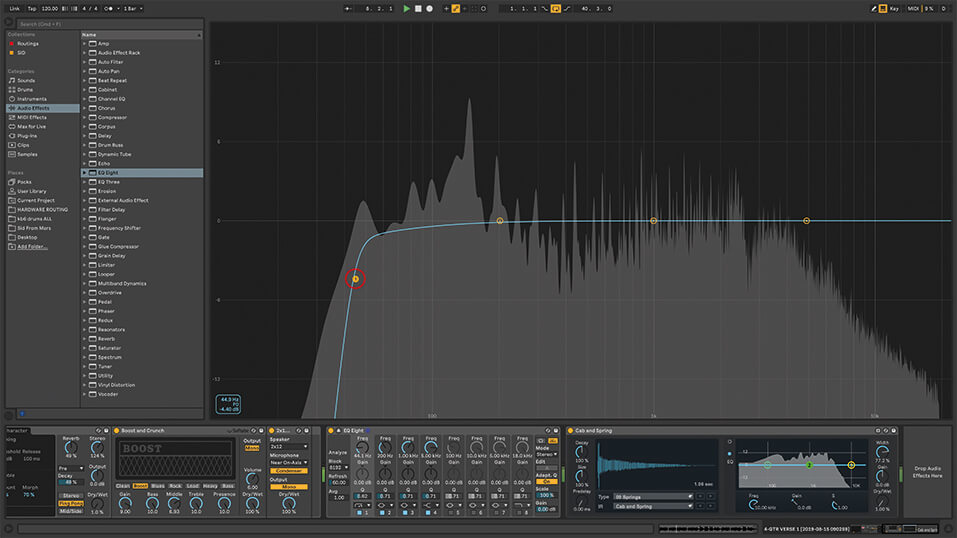Expand the Amp folder in browser
Screen dimensions: 957x538
pyautogui.click(x=84, y=43)
